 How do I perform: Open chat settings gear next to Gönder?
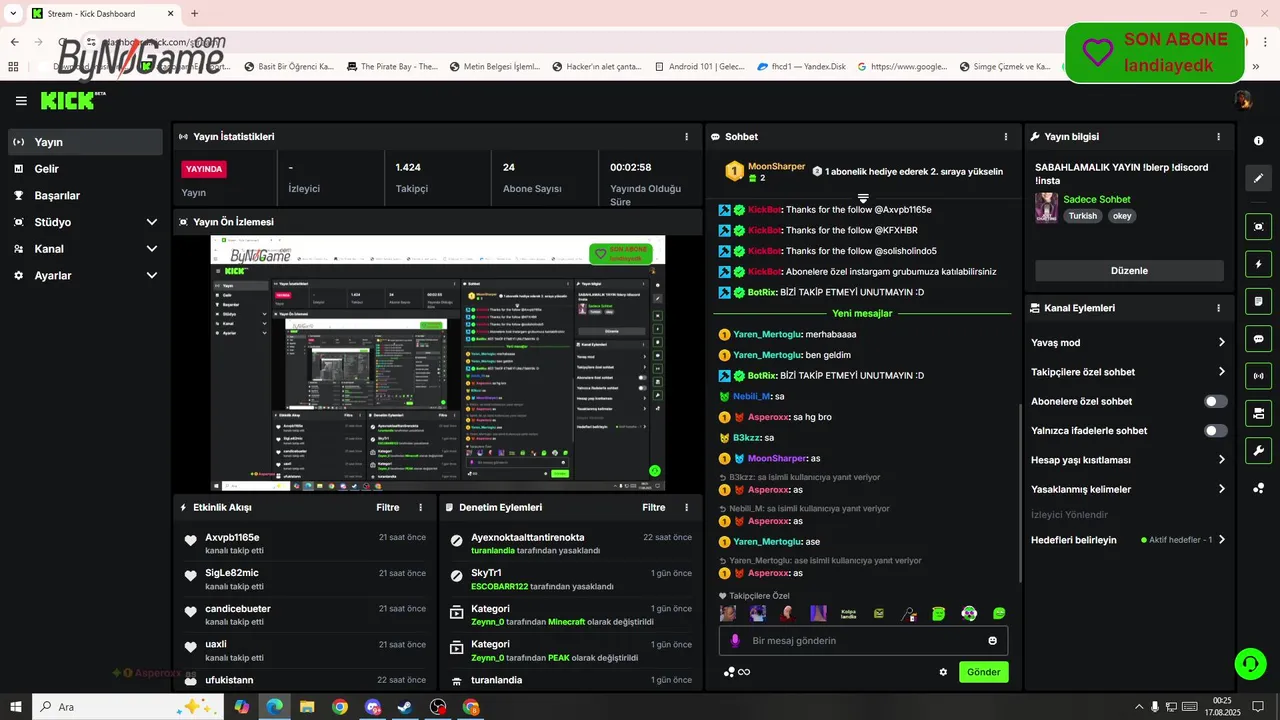pyautogui.click(x=943, y=672)
